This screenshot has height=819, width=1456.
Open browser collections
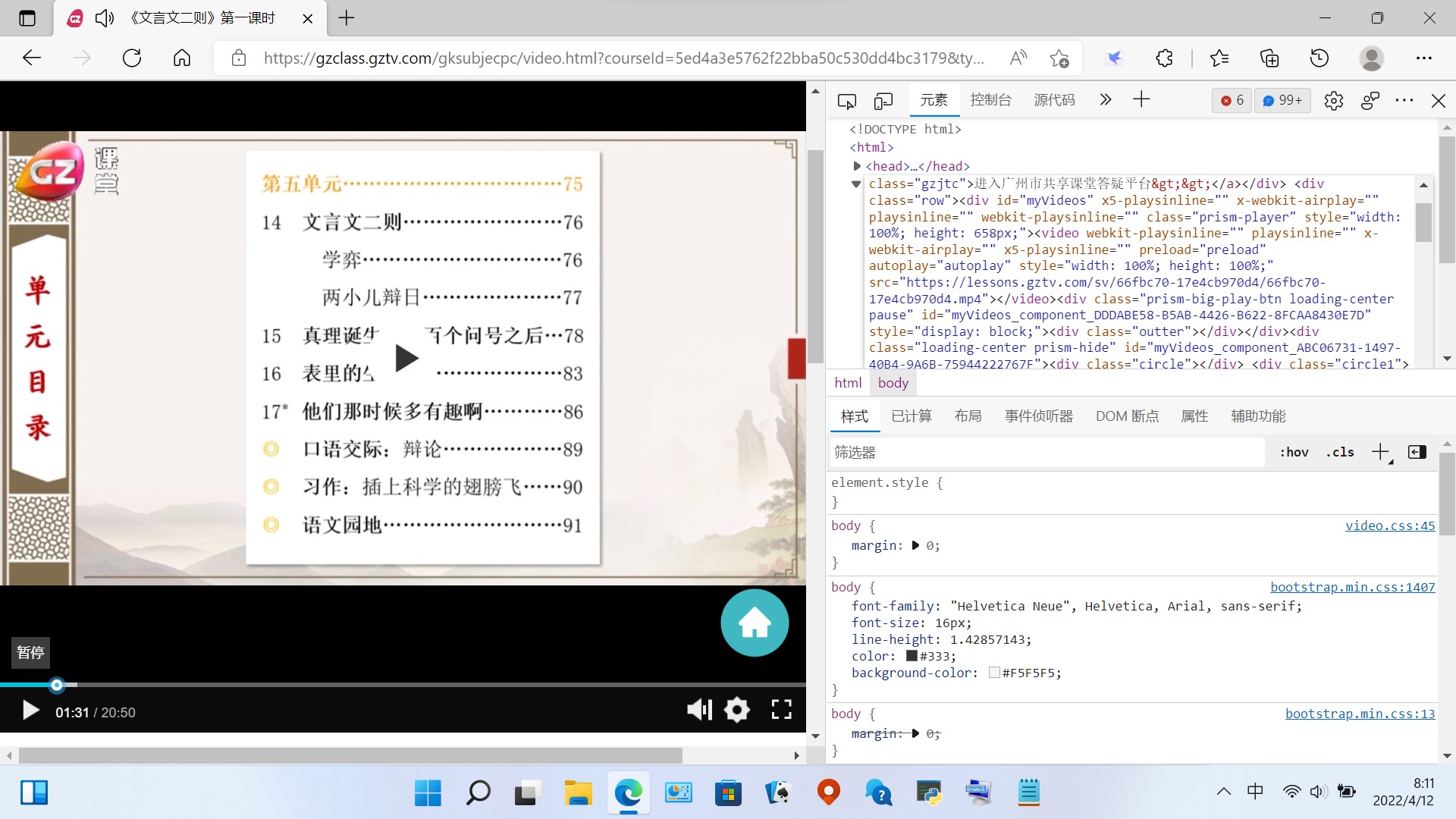coord(1269,58)
